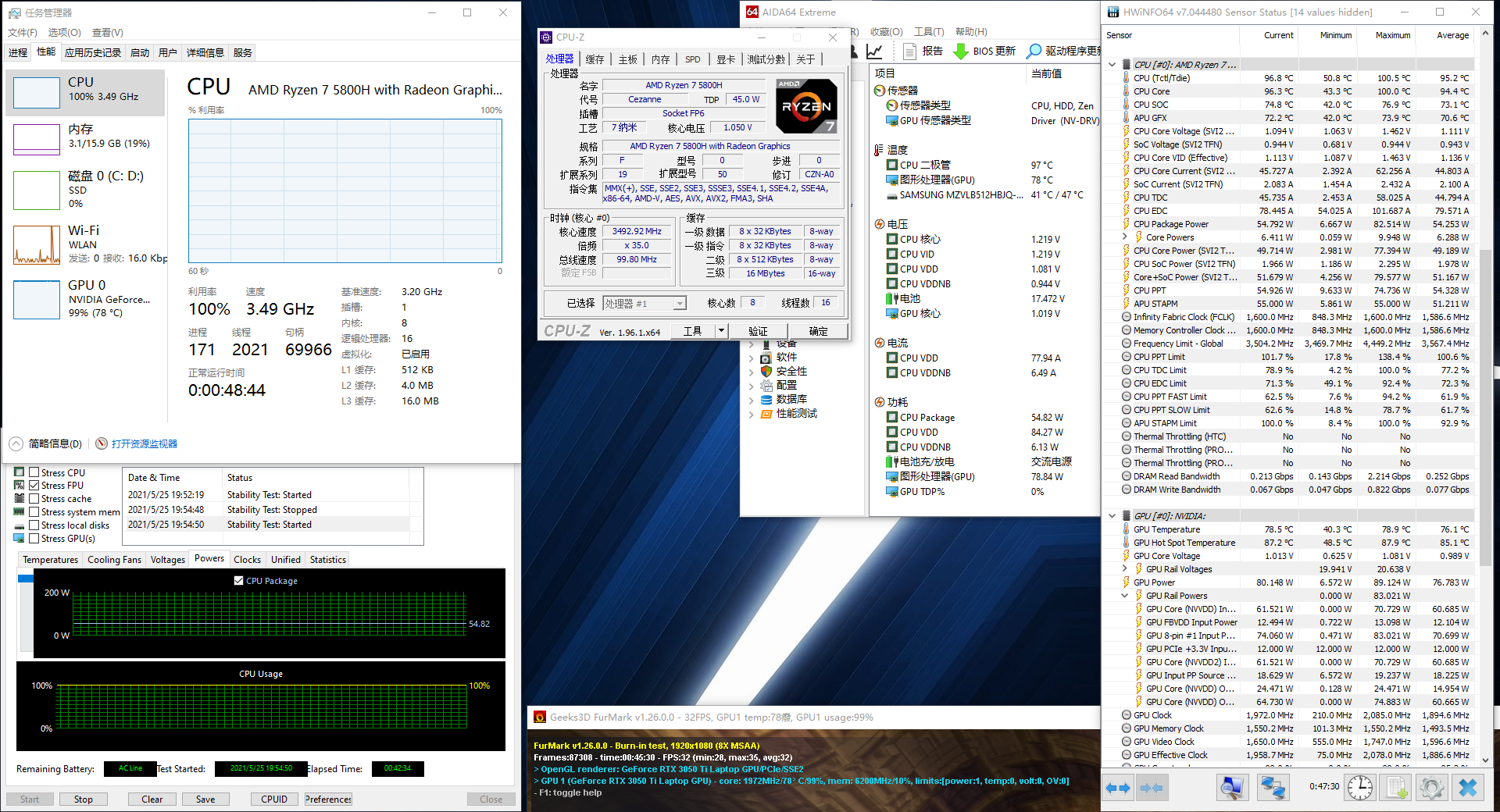This screenshot has height=812, width=1500.
Task: Click HWiNFO clock reset icon
Action: [1360, 788]
